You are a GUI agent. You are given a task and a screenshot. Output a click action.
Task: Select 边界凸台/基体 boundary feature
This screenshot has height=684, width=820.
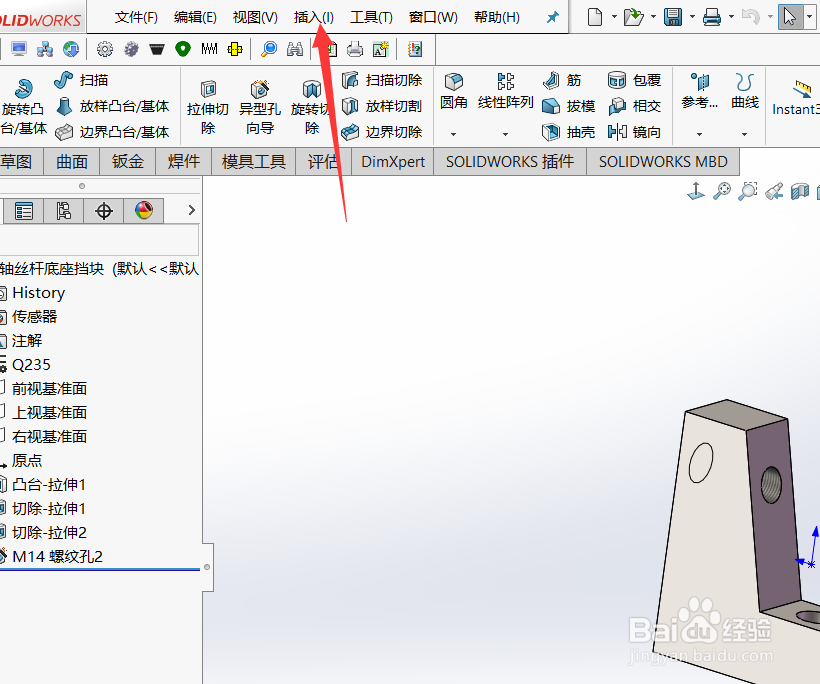112,132
